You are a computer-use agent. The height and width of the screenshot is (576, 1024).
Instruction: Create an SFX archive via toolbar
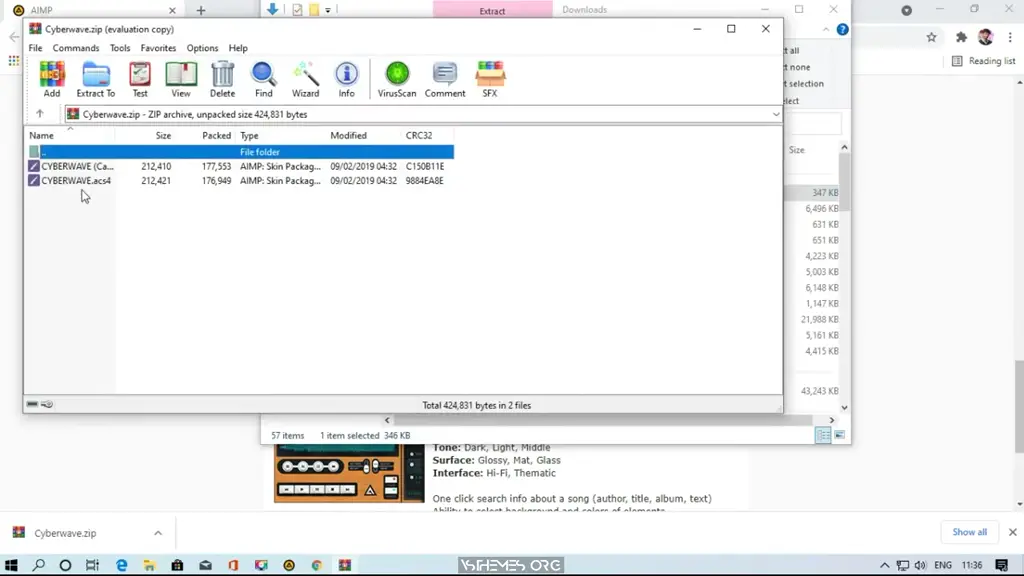tap(490, 79)
